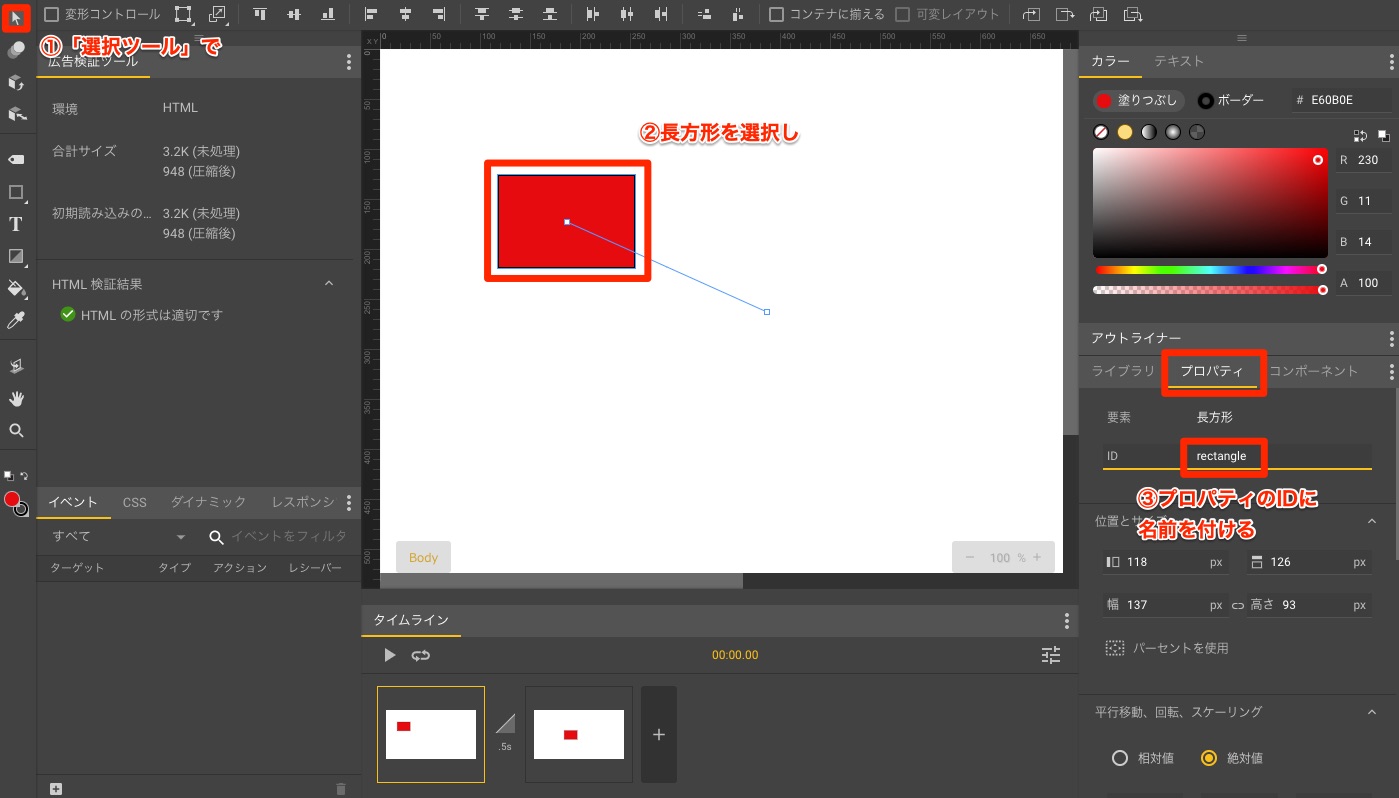Image resolution: width=1399 pixels, height=798 pixels.
Task: Add a new keyframe with plus button
Action: (658, 734)
